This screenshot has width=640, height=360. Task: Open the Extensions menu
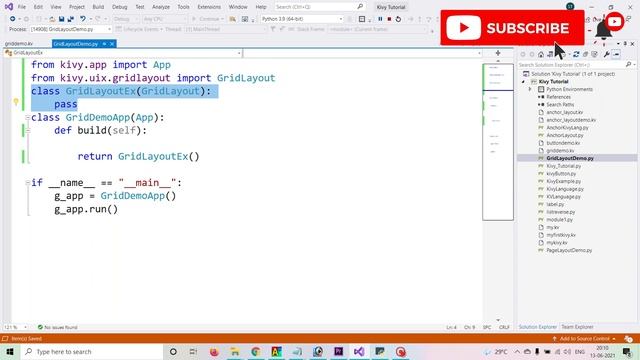(209, 7)
